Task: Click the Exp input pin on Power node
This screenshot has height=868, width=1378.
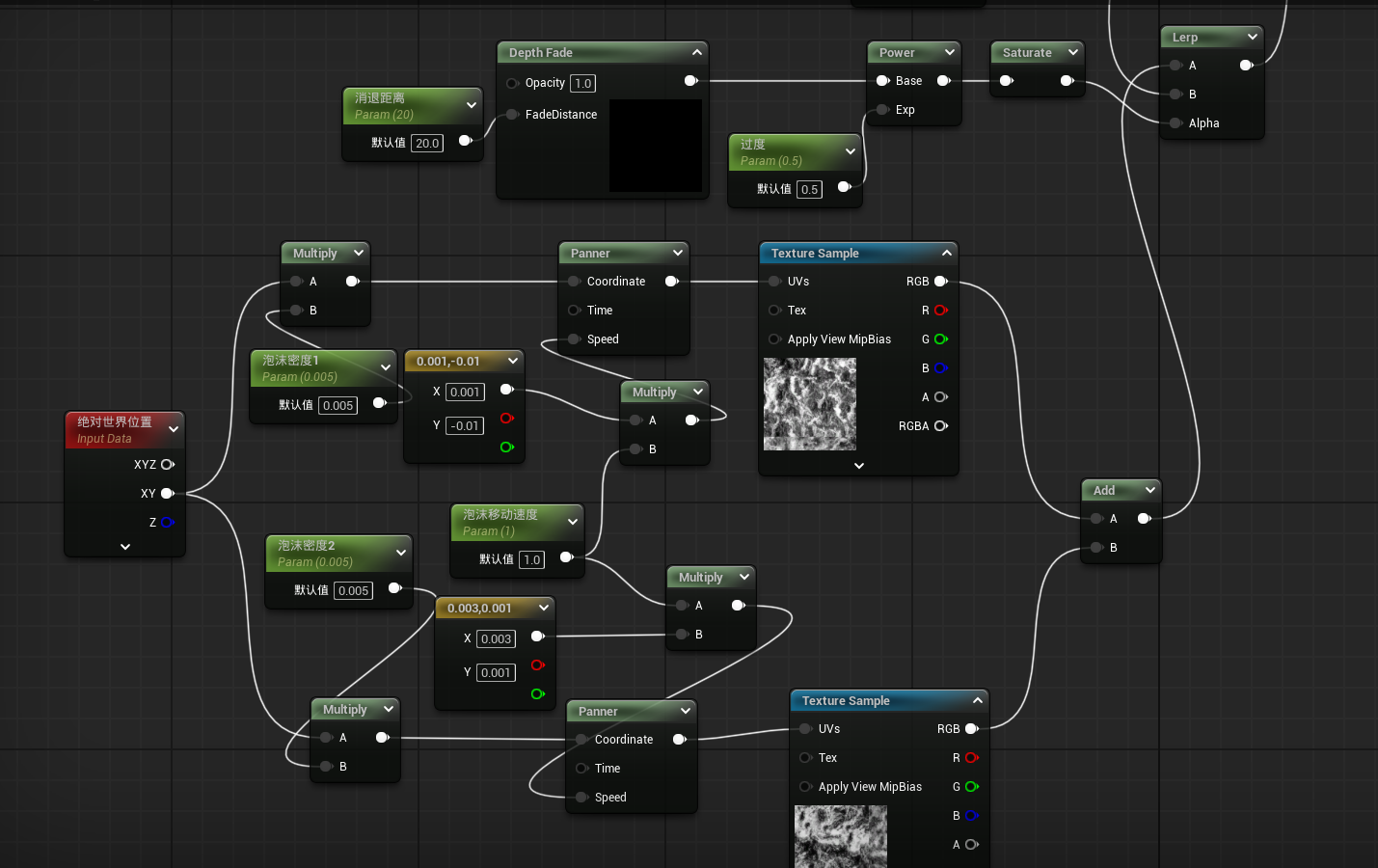Action: [882, 110]
